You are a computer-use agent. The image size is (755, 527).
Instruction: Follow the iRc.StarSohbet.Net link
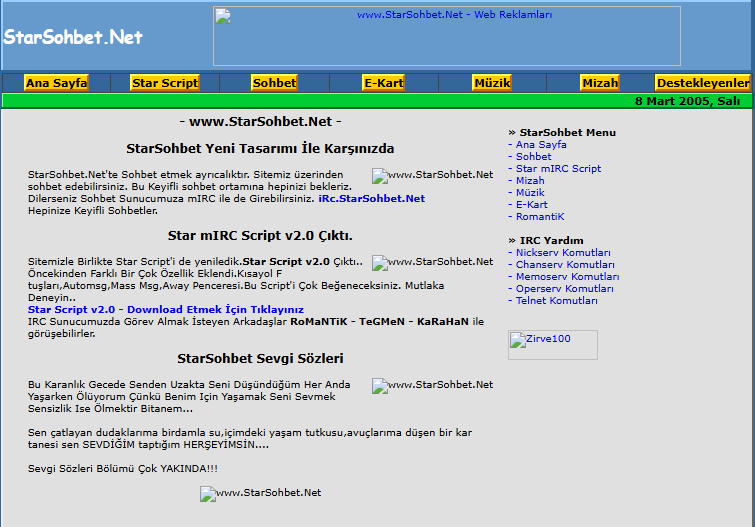pyautogui.click(x=372, y=198)
